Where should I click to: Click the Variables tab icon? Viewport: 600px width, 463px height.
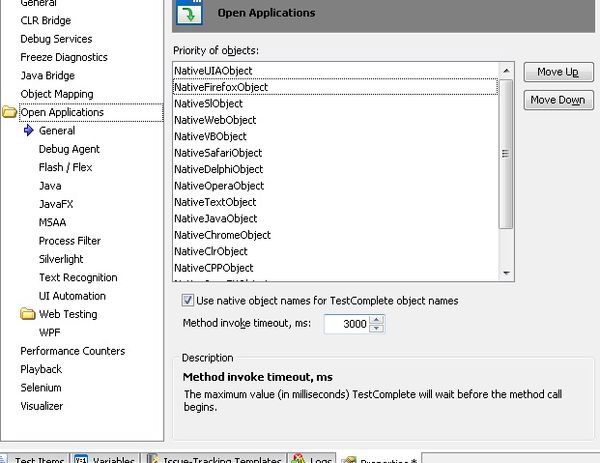[81, 459]
